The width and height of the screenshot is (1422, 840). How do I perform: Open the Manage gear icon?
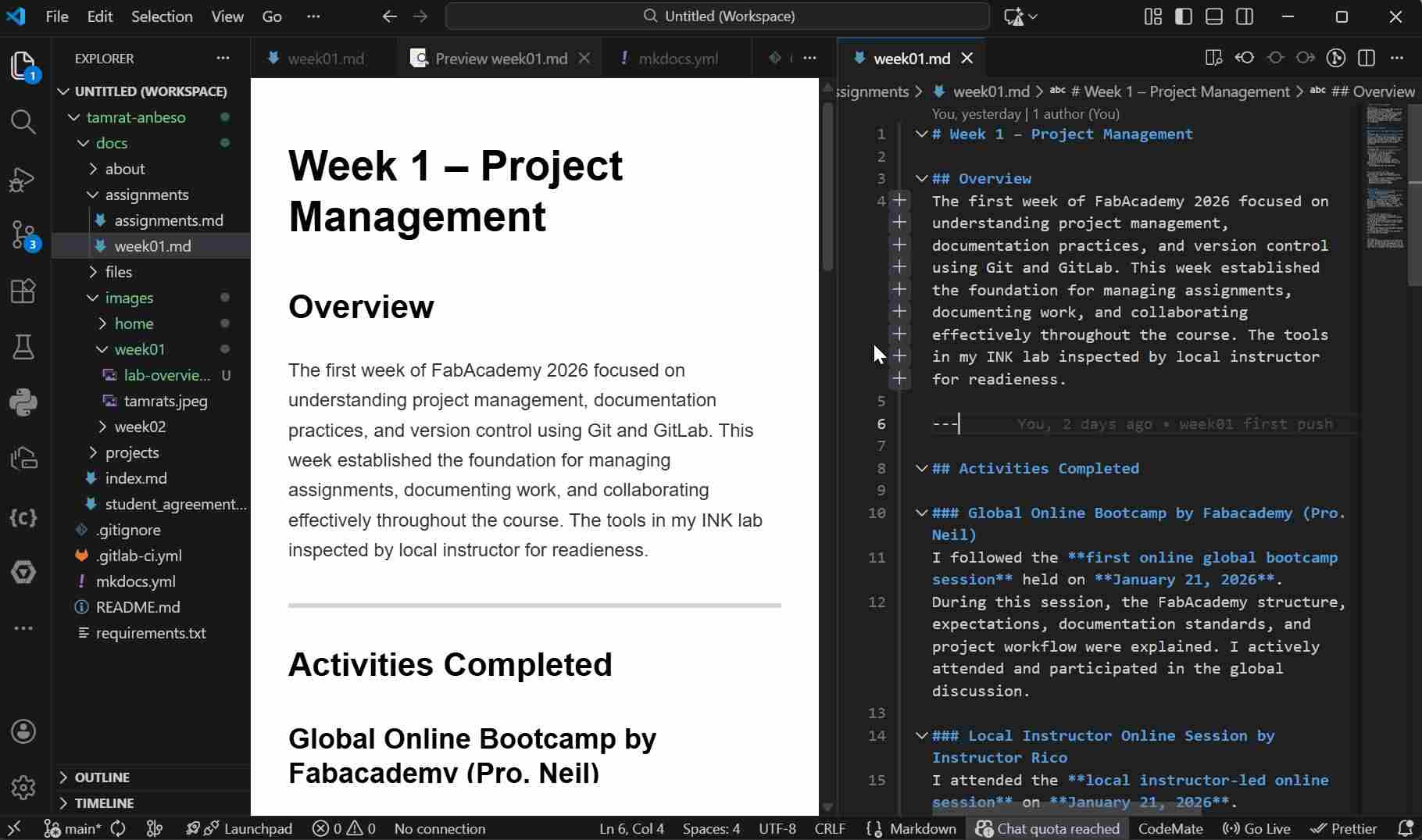pyautogui.click(x=23, y=787)
